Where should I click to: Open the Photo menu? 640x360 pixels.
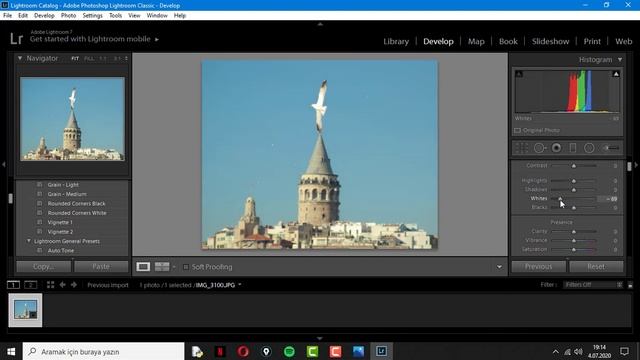[x=68, y=16]
